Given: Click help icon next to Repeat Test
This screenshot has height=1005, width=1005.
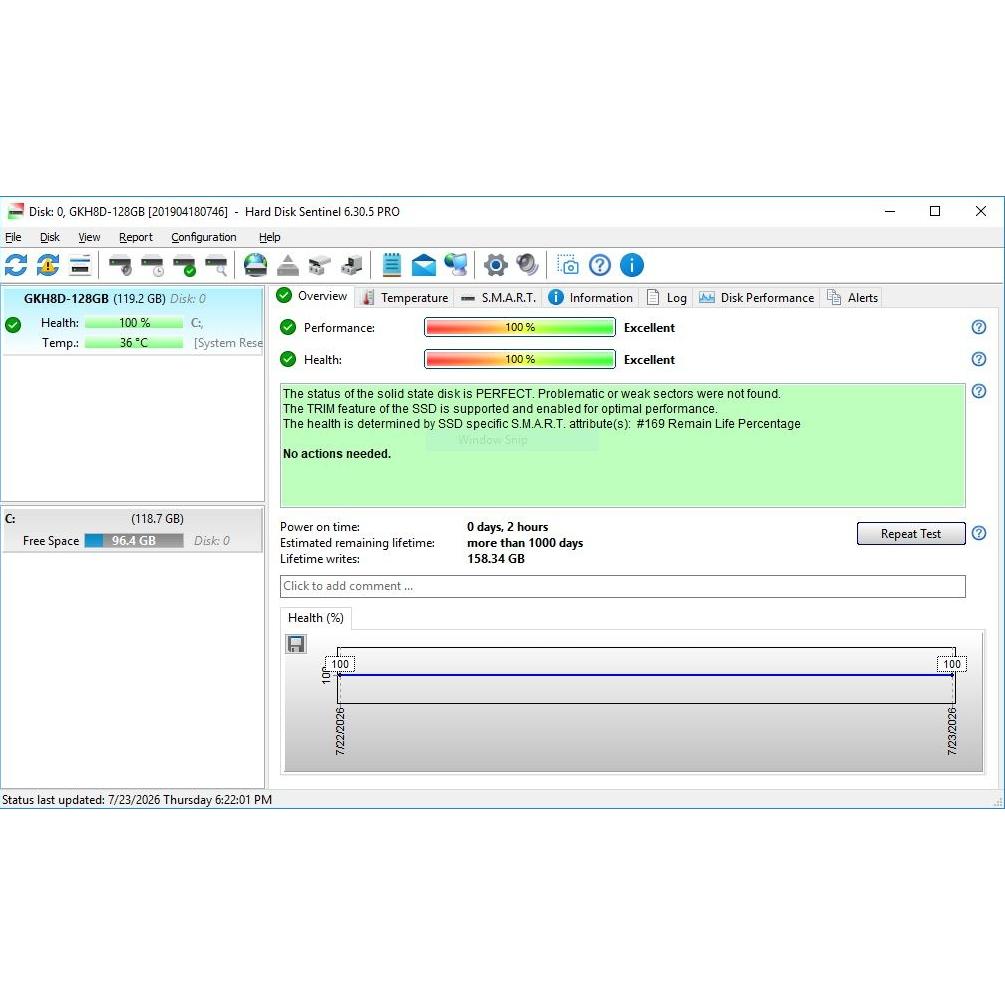Looking at the screenshot, I should point(979,533).
